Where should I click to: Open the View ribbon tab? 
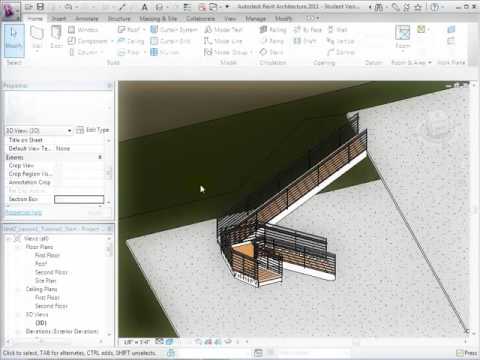[x=230, y=18]
